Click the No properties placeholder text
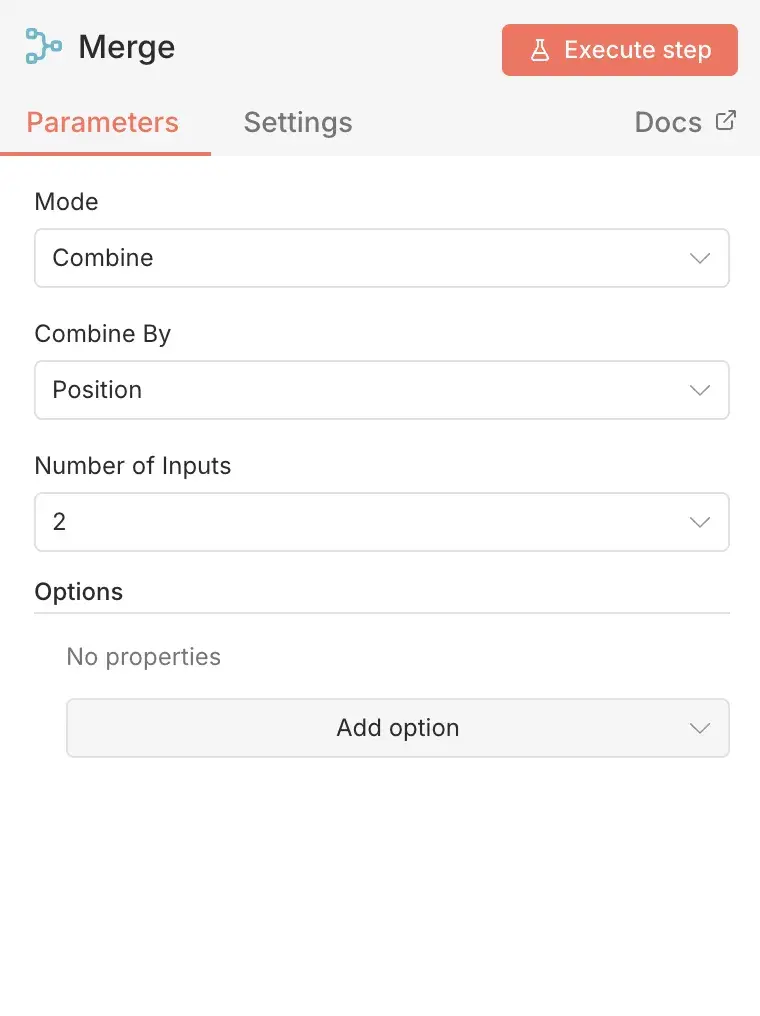Screen dimensions: 760x1016 click(x=143, y=657)
